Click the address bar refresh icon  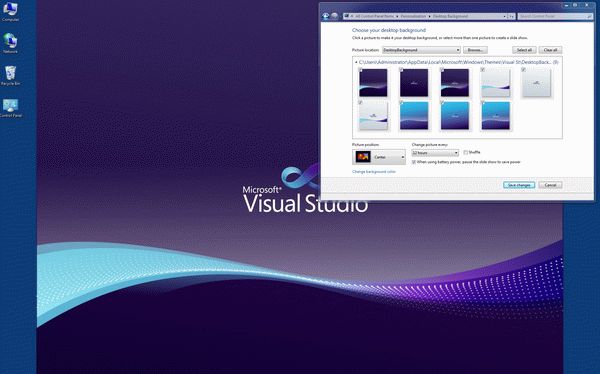(512, 16)
